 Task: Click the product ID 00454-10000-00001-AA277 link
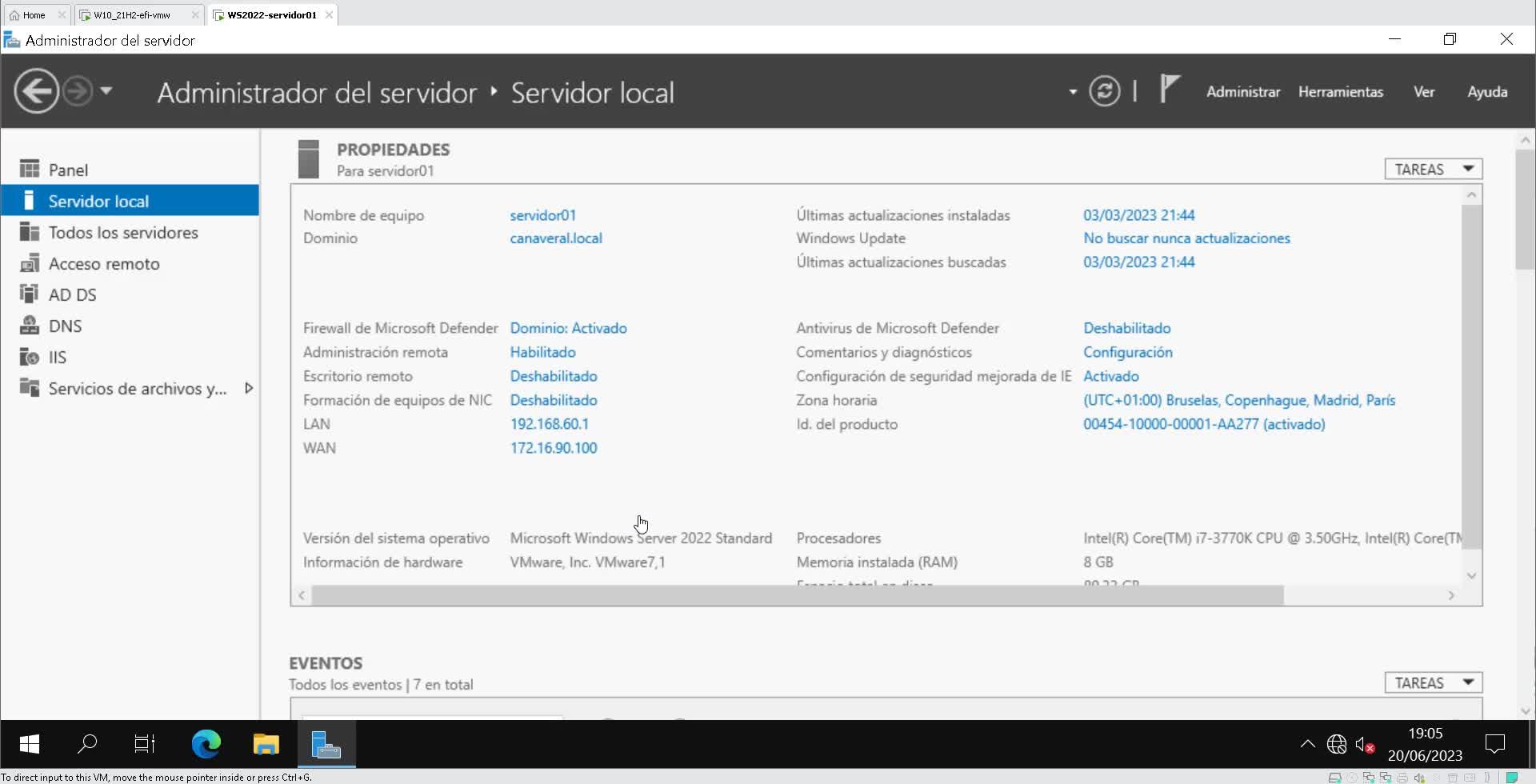point(1204,424)
